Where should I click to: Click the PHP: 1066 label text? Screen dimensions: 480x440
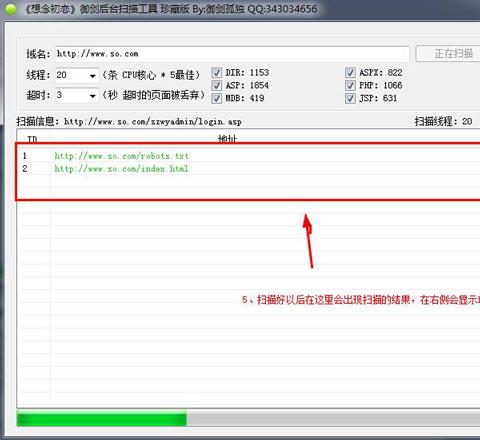(x=381, y=85)
